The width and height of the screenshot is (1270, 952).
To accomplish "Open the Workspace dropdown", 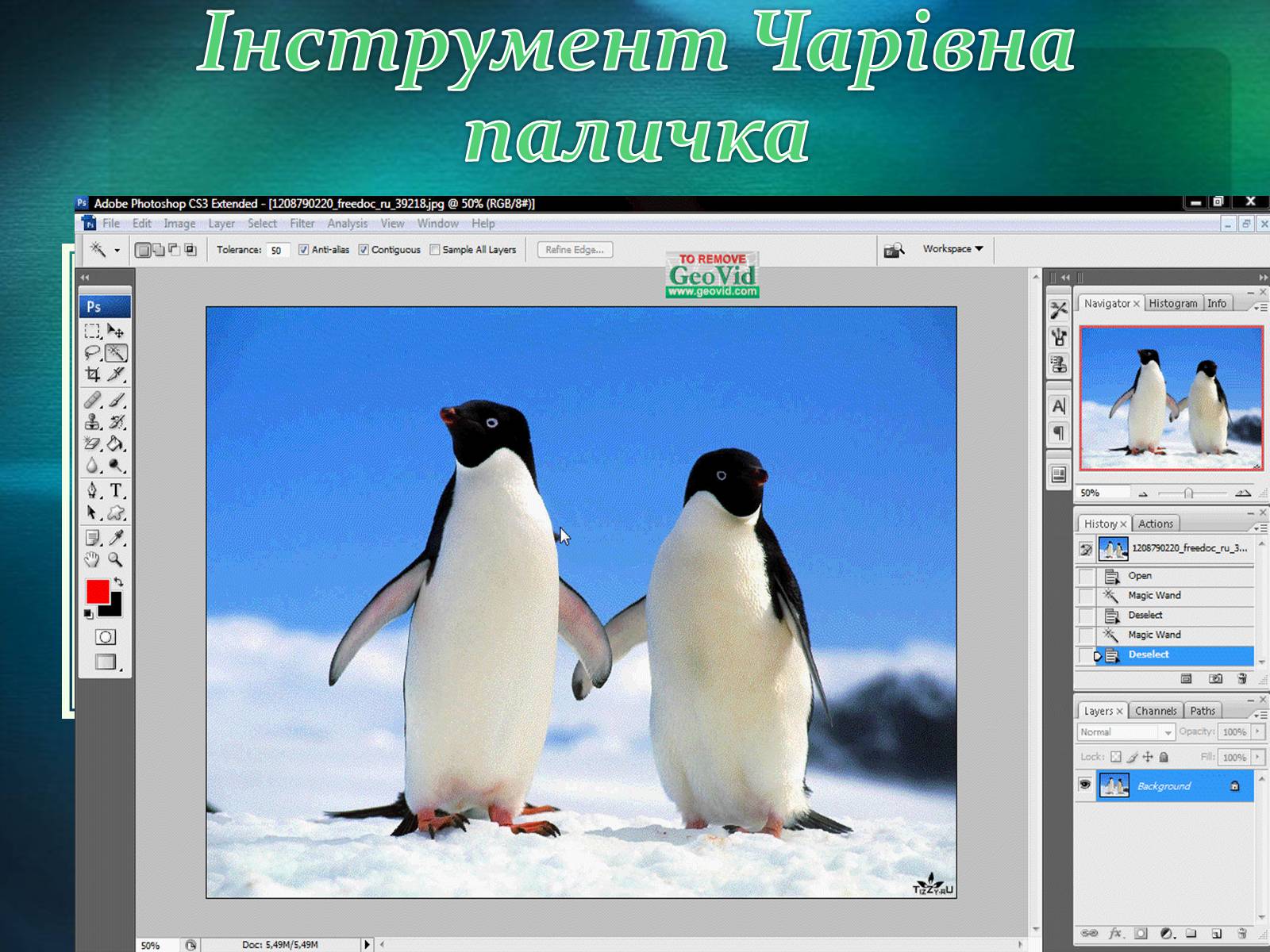I will [x=952, y=249].
